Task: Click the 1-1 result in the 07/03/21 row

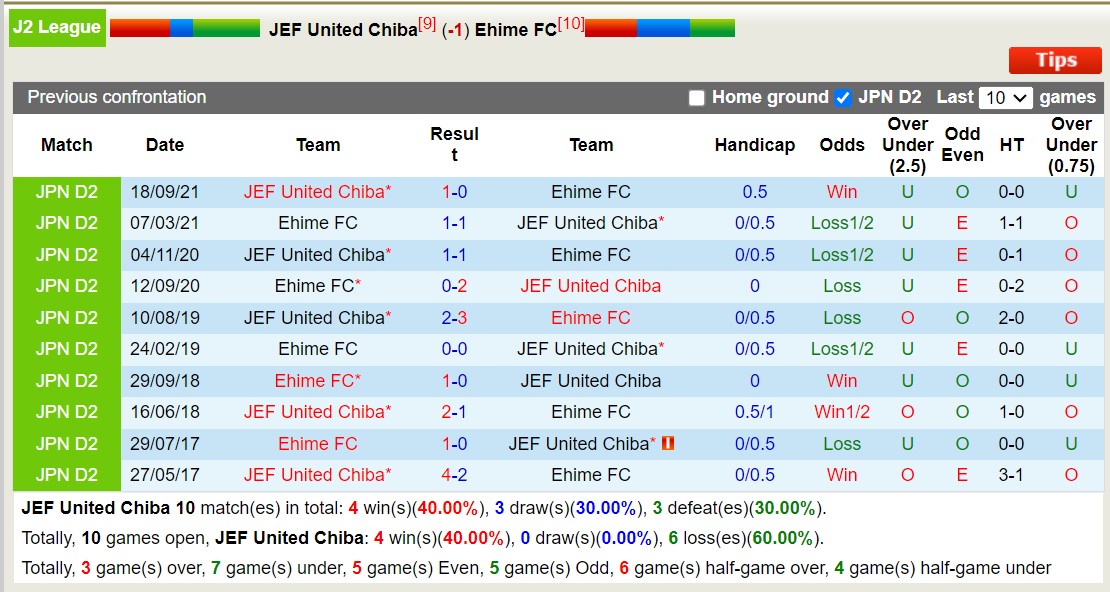Action: [x=452, y=223]
